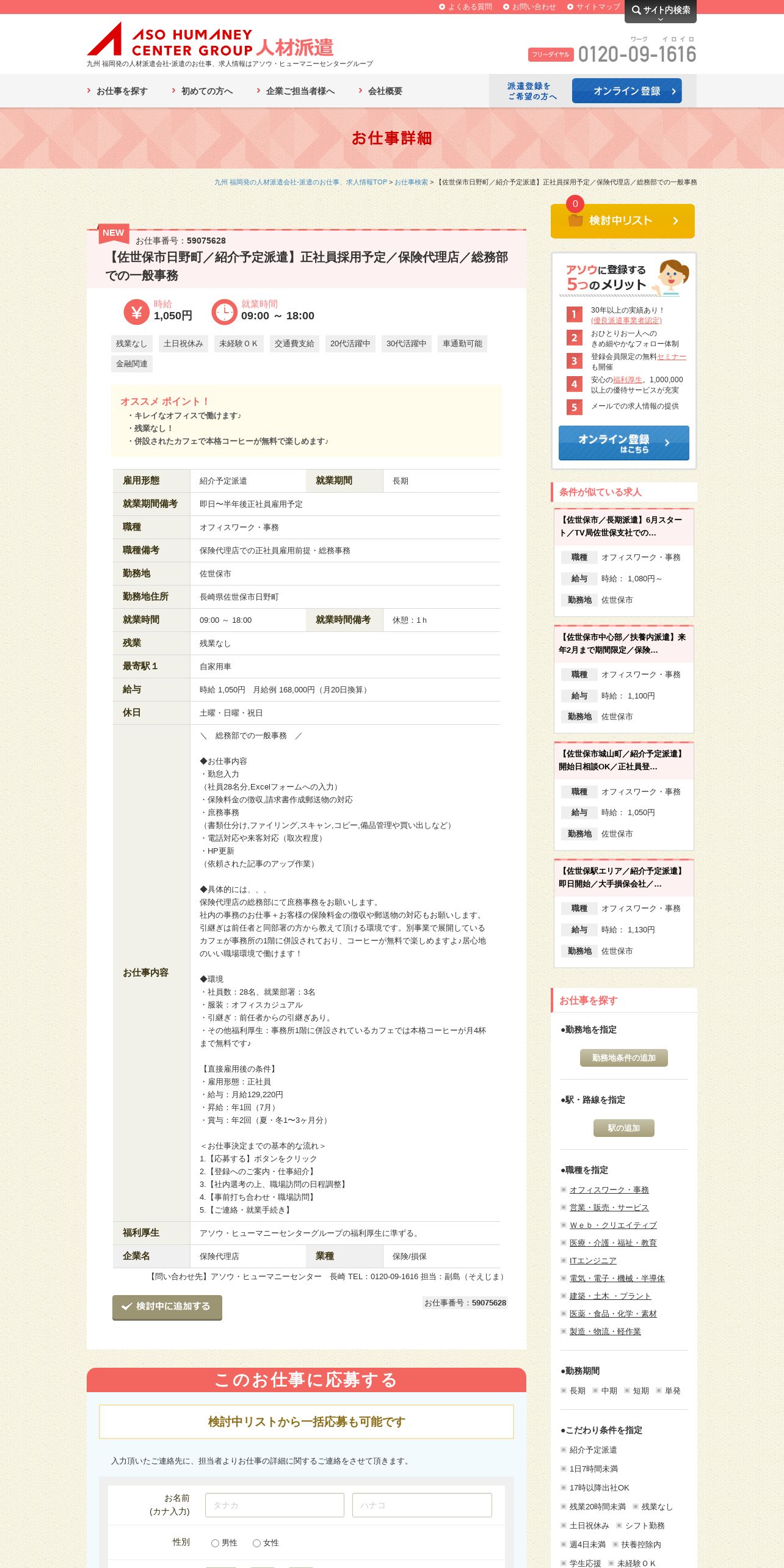784x1568 pixels.
Task: Select 医療・介護・福祉・教育 job type
Action: (x=613, y=1243)
